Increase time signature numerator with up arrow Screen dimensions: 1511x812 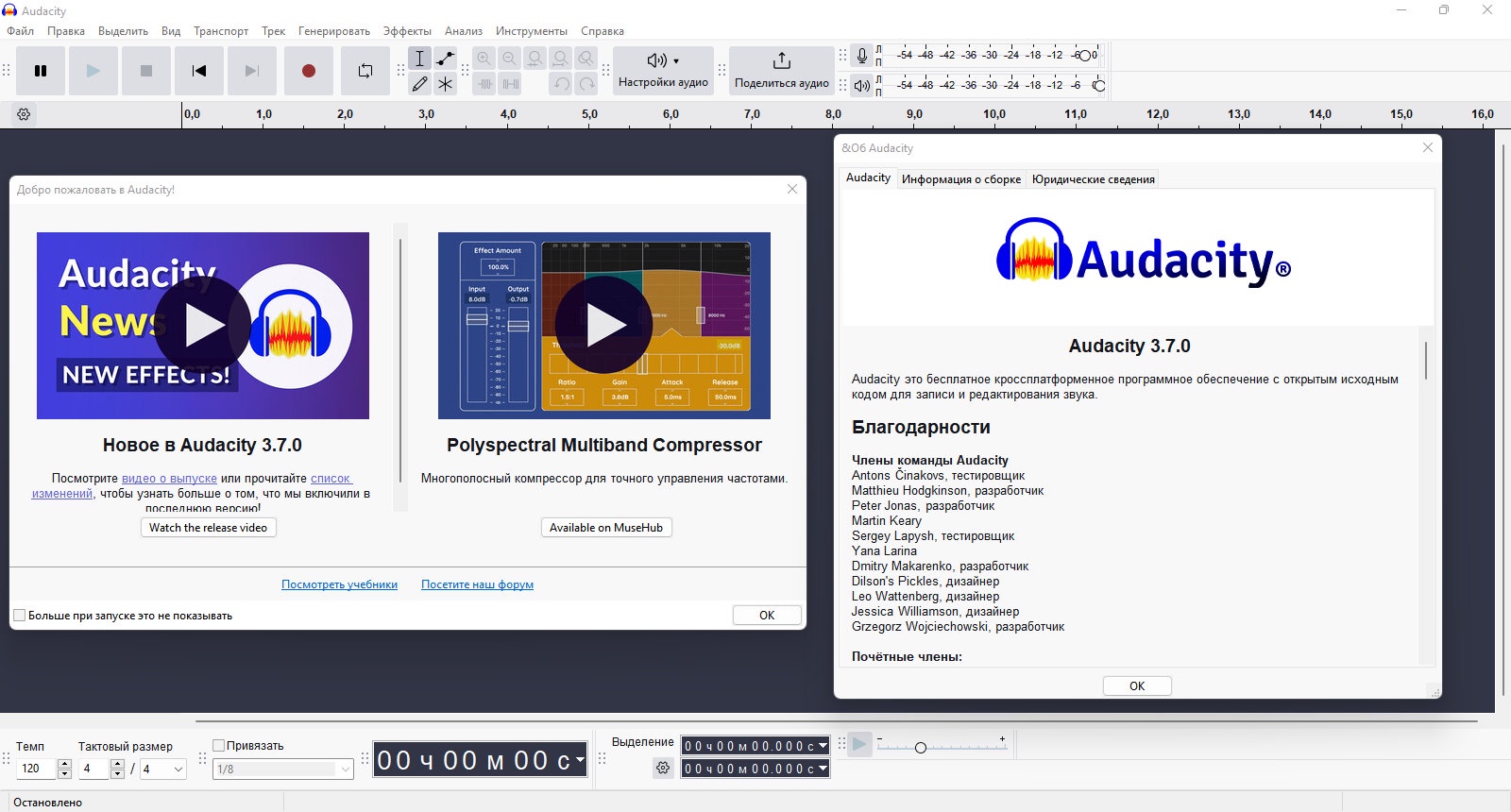(x=118, y=764)
